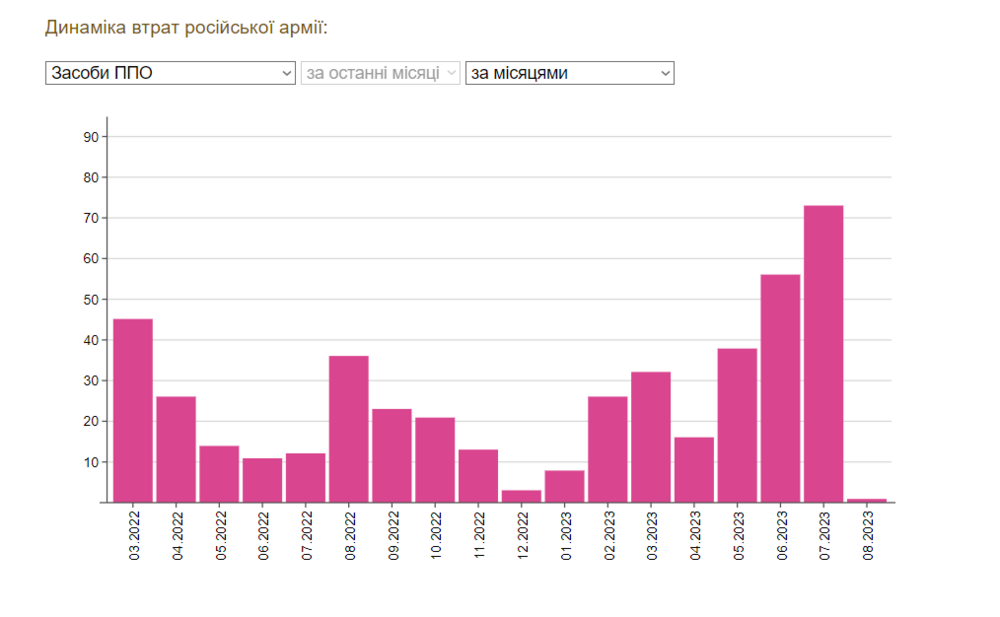This screenshot has width=1000, height=617.
Task: Click the Динаміка втрат російської армії heading
Action: [x=186, y=28]
